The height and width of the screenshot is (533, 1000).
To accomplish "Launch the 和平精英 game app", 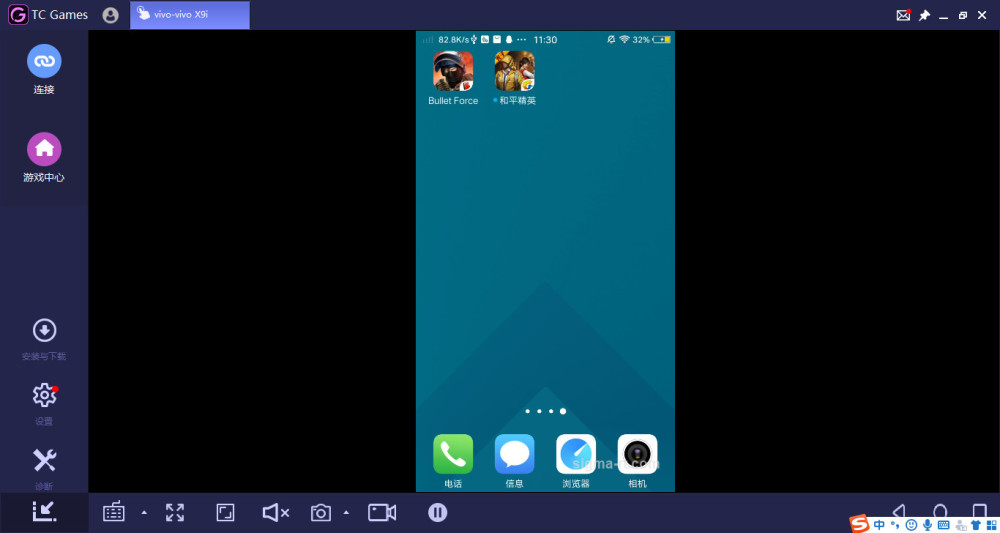I will [x=515, y=71].
